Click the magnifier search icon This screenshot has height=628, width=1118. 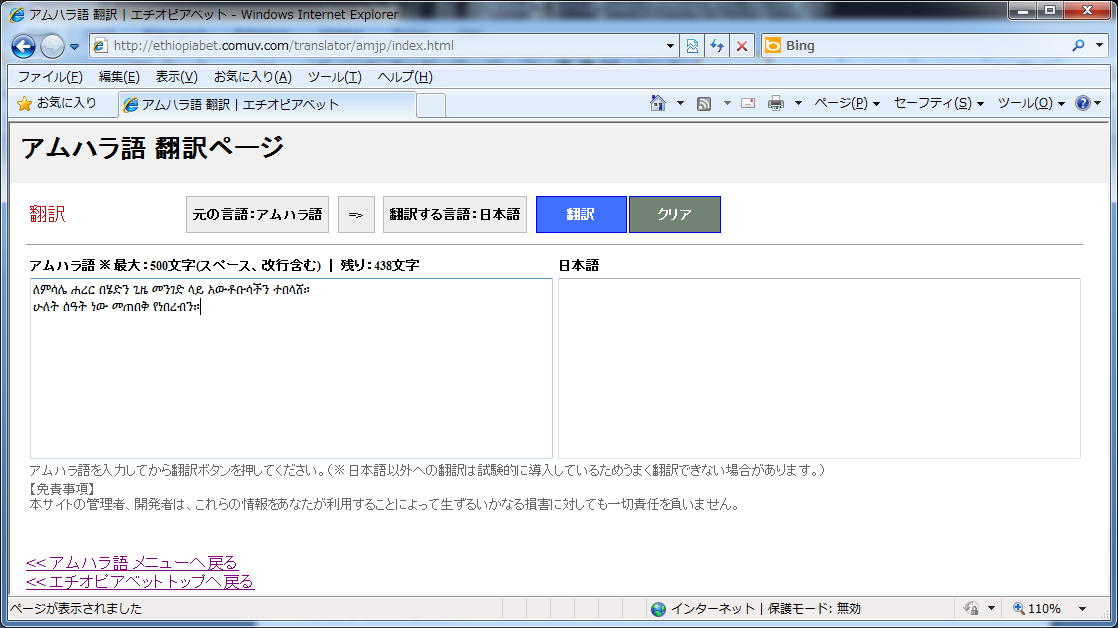(1078, 46)
